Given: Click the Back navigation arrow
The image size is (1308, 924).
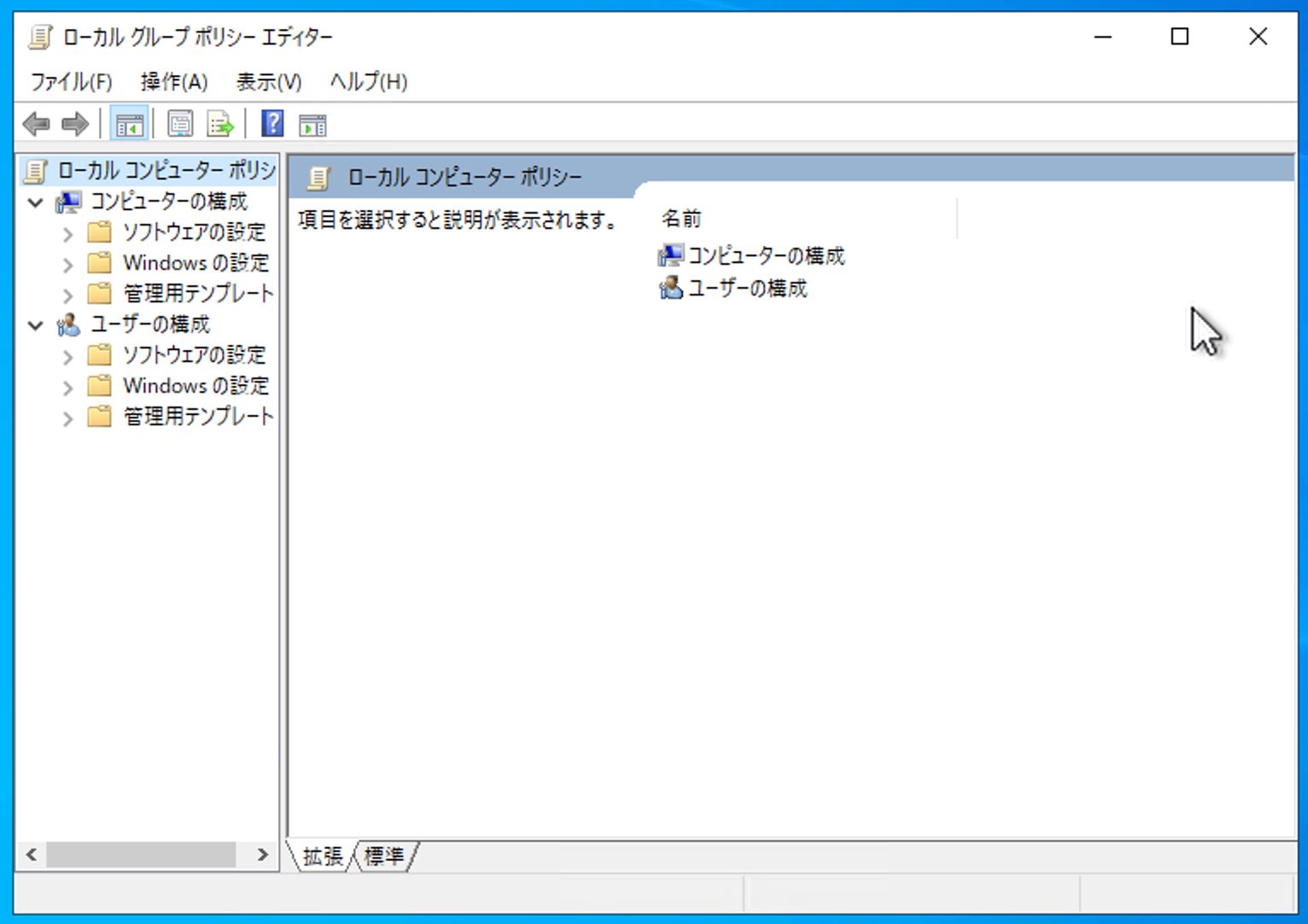Looking at the screenshot, I should 36,124.
